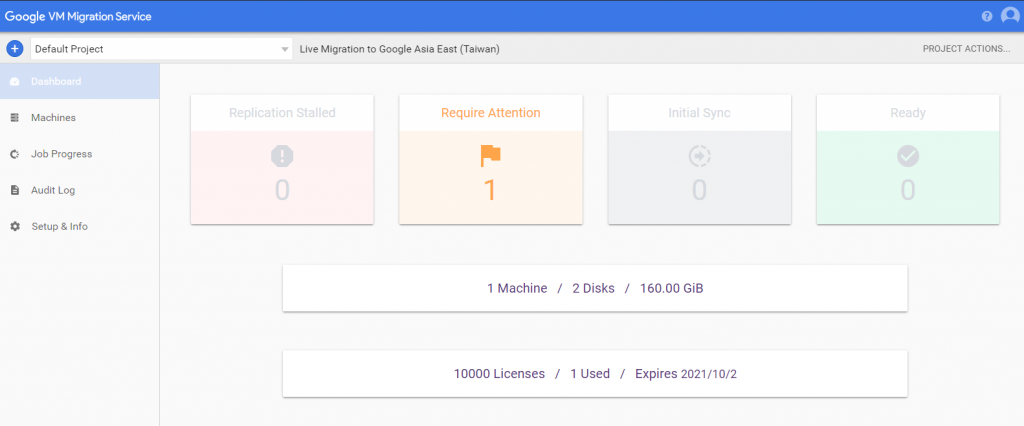1024x426 pixels.
Task: Click the '2 Disks' summary text
Action: tap(594, 288)
